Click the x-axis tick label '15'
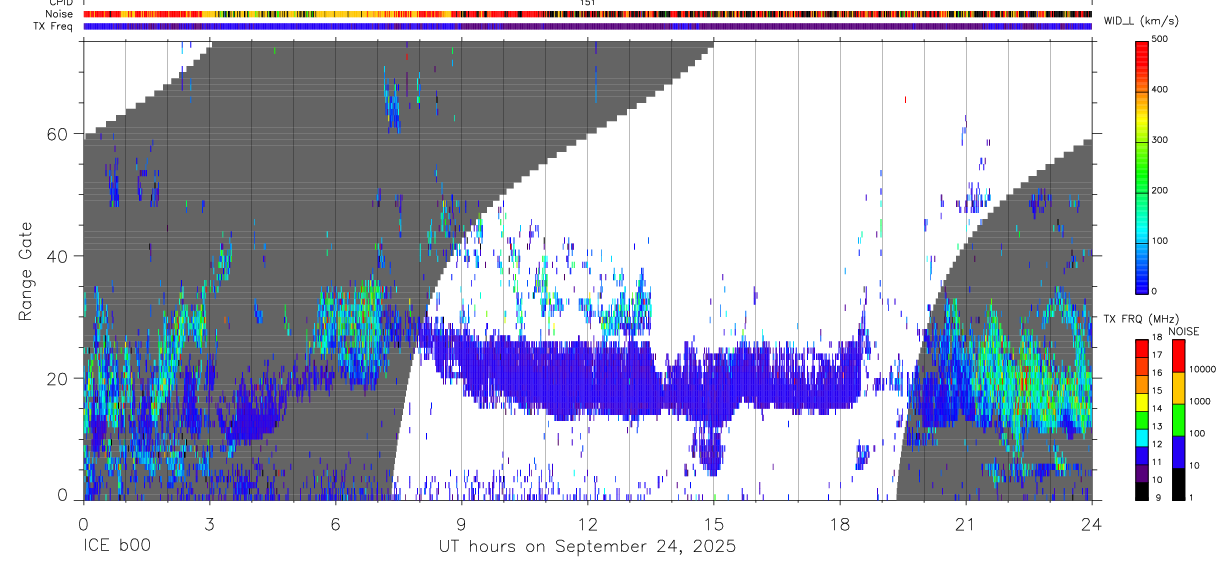 [x=713, y=523]
